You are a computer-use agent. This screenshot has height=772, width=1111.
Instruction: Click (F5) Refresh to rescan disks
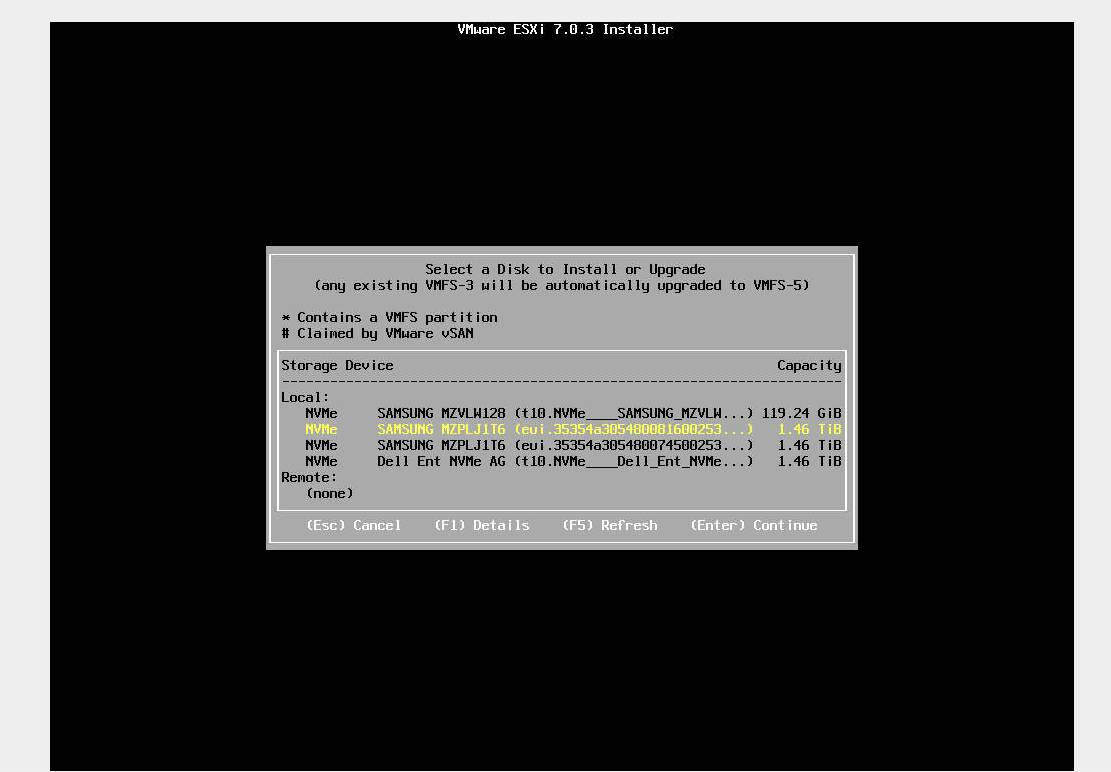[x=609, y=525]
